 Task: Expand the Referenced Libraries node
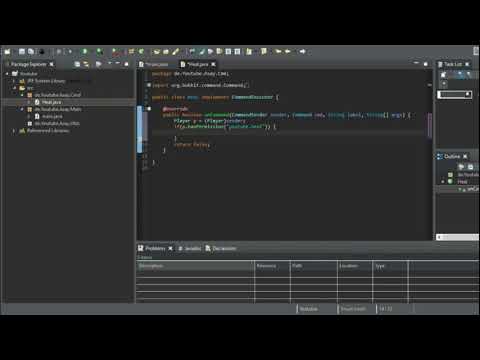click(14, 131)
